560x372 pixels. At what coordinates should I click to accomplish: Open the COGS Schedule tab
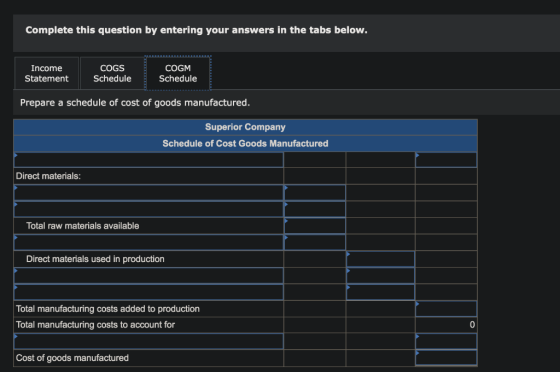112,73
